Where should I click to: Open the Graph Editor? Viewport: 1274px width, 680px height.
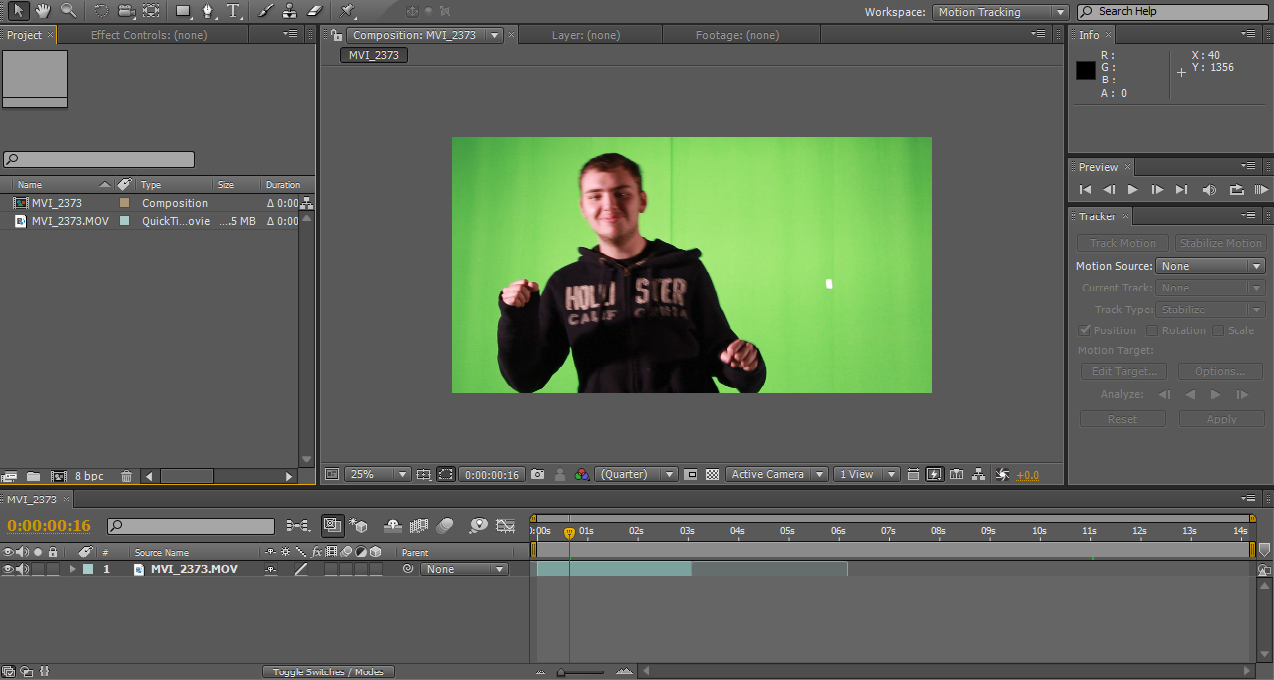(504, 527)
